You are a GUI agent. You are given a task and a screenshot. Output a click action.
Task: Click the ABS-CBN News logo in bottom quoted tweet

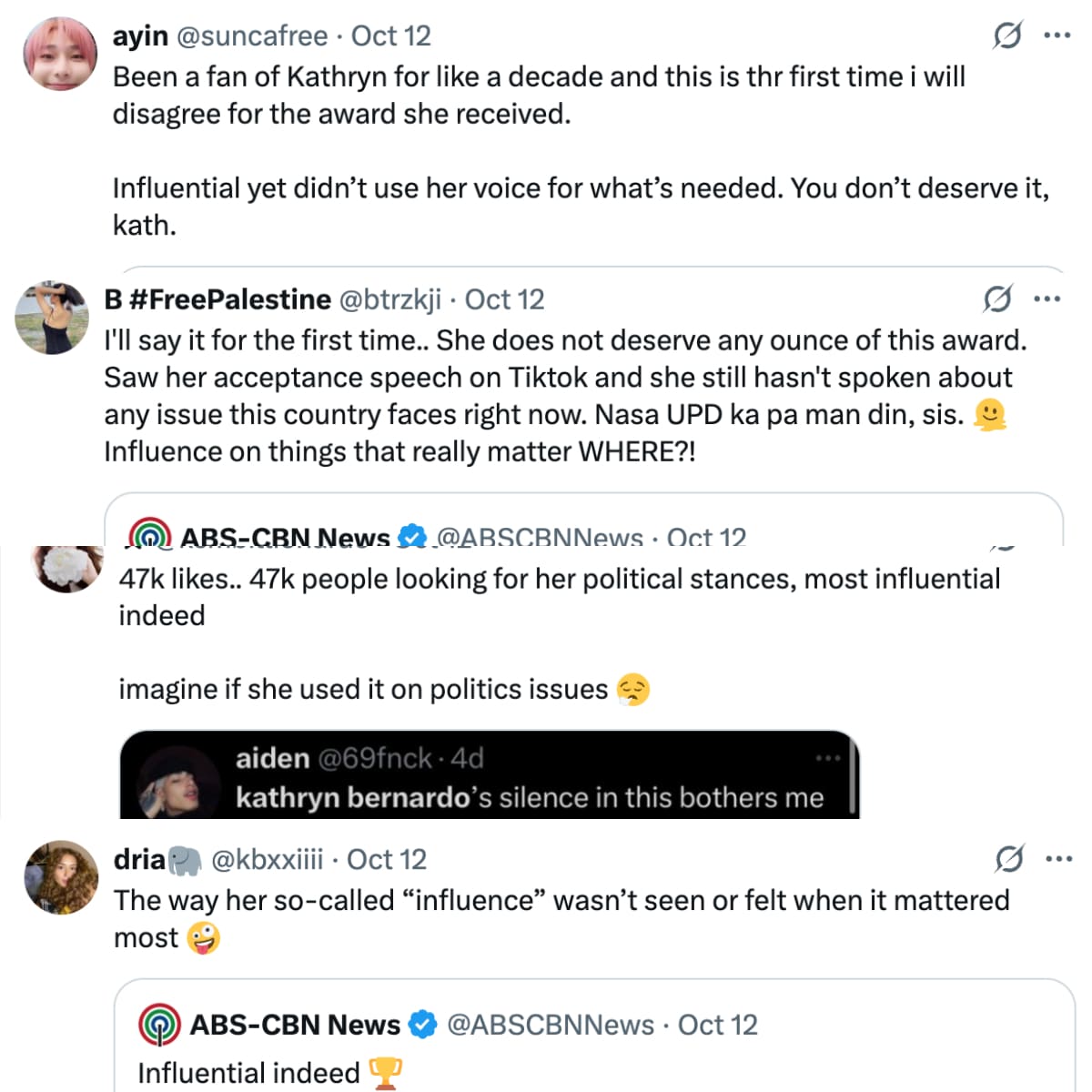pos(159,1025)
